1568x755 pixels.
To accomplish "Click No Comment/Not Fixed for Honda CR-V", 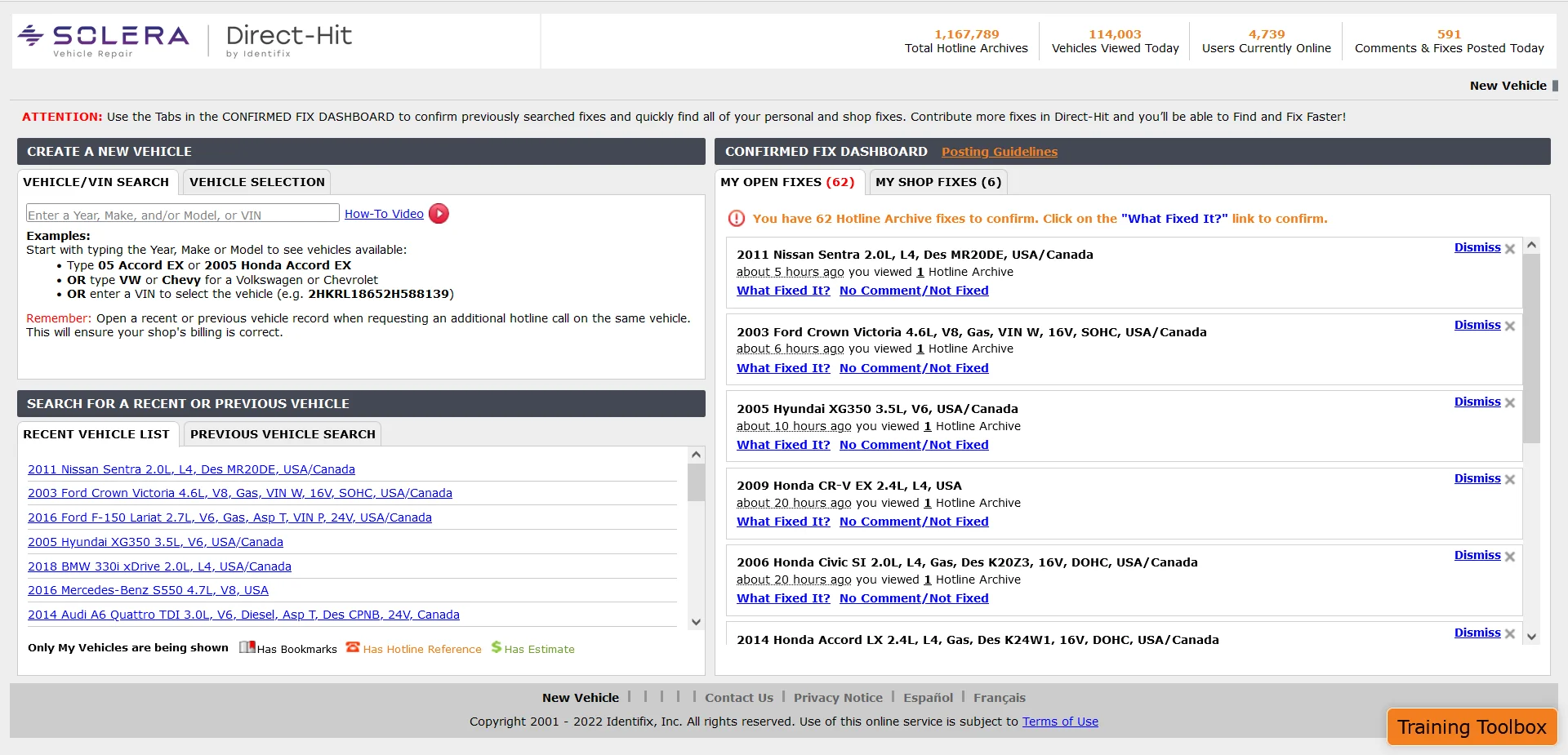I will (914, 522).
